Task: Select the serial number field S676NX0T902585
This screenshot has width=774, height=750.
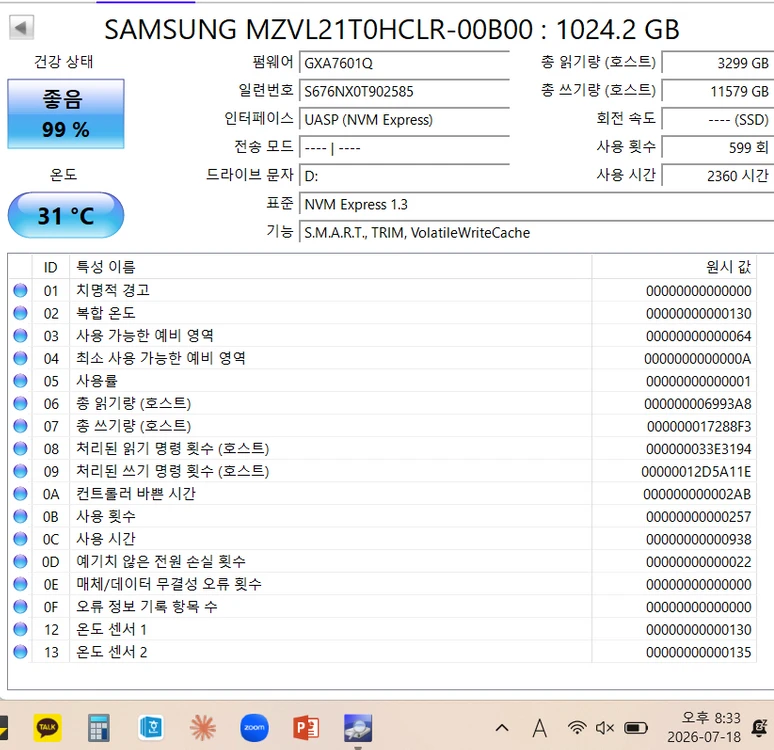Action: pyautogui.click(x=404, y=91)
